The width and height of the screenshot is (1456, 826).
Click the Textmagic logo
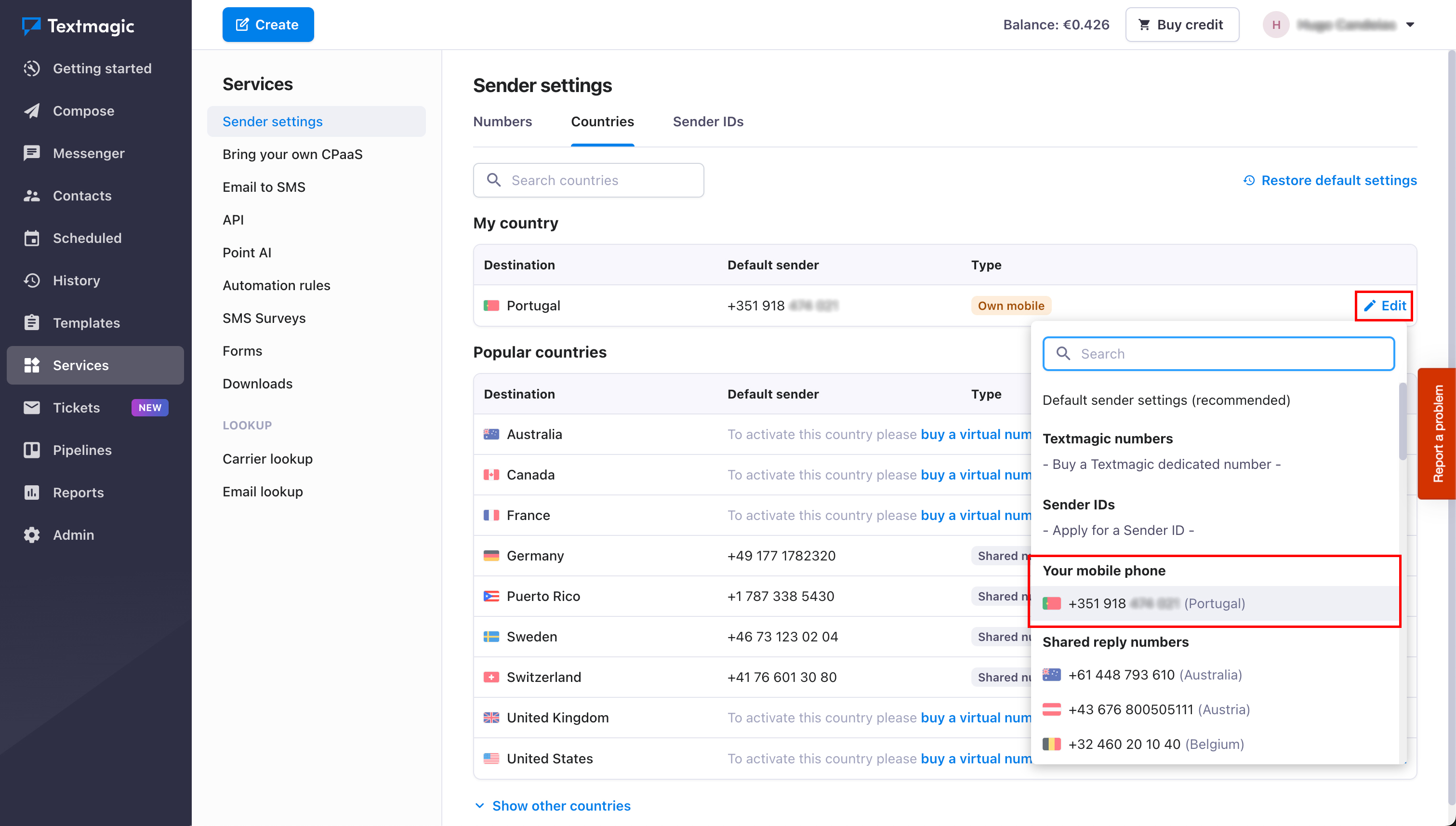tap(78, 26)
